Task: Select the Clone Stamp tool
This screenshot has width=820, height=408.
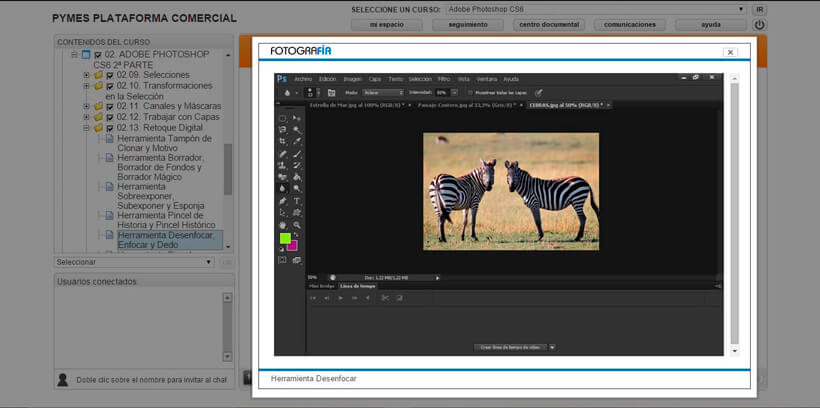Action: click(x=283, y=165)
